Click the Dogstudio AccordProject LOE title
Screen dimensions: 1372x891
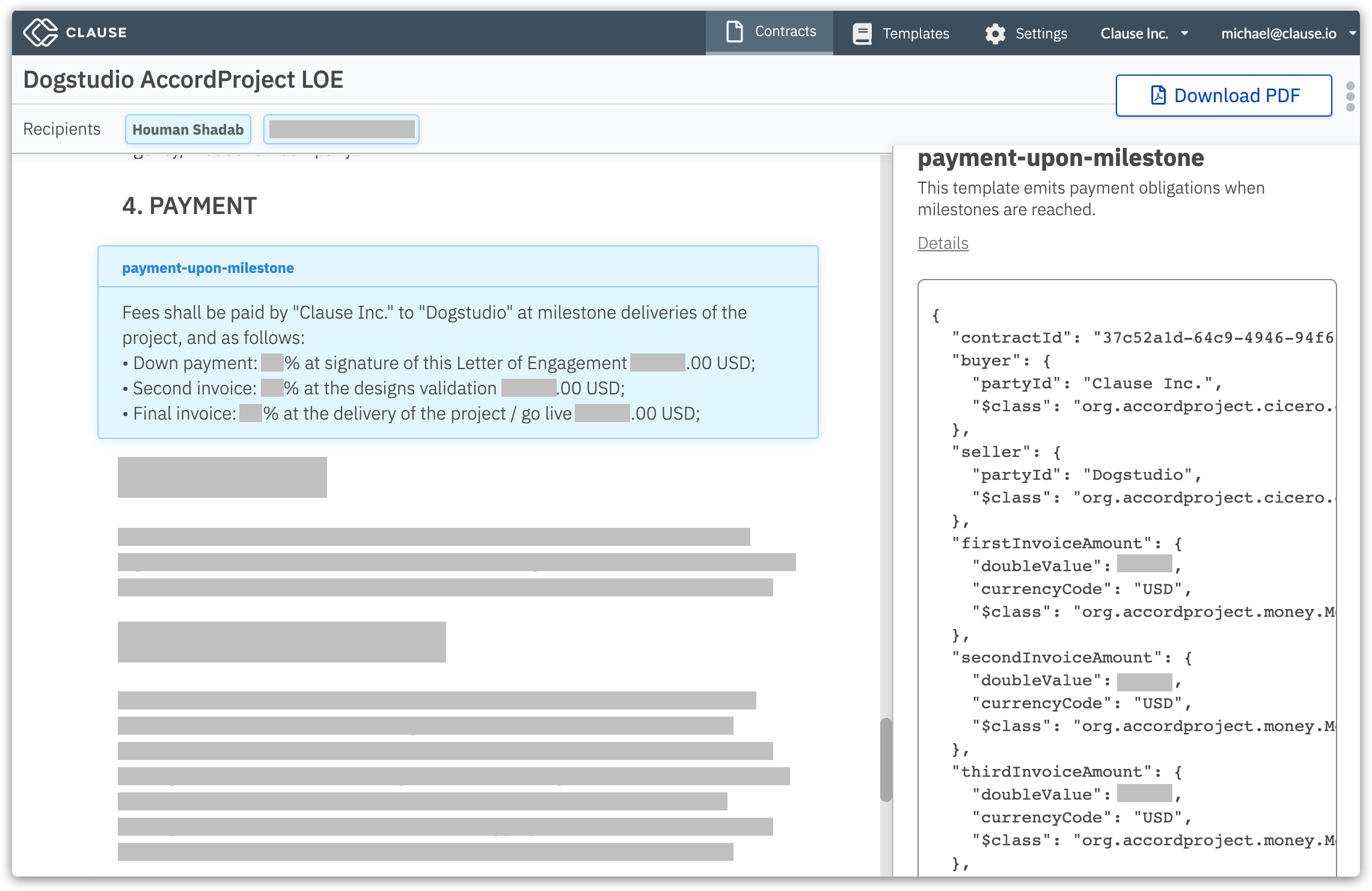[183, 80]
